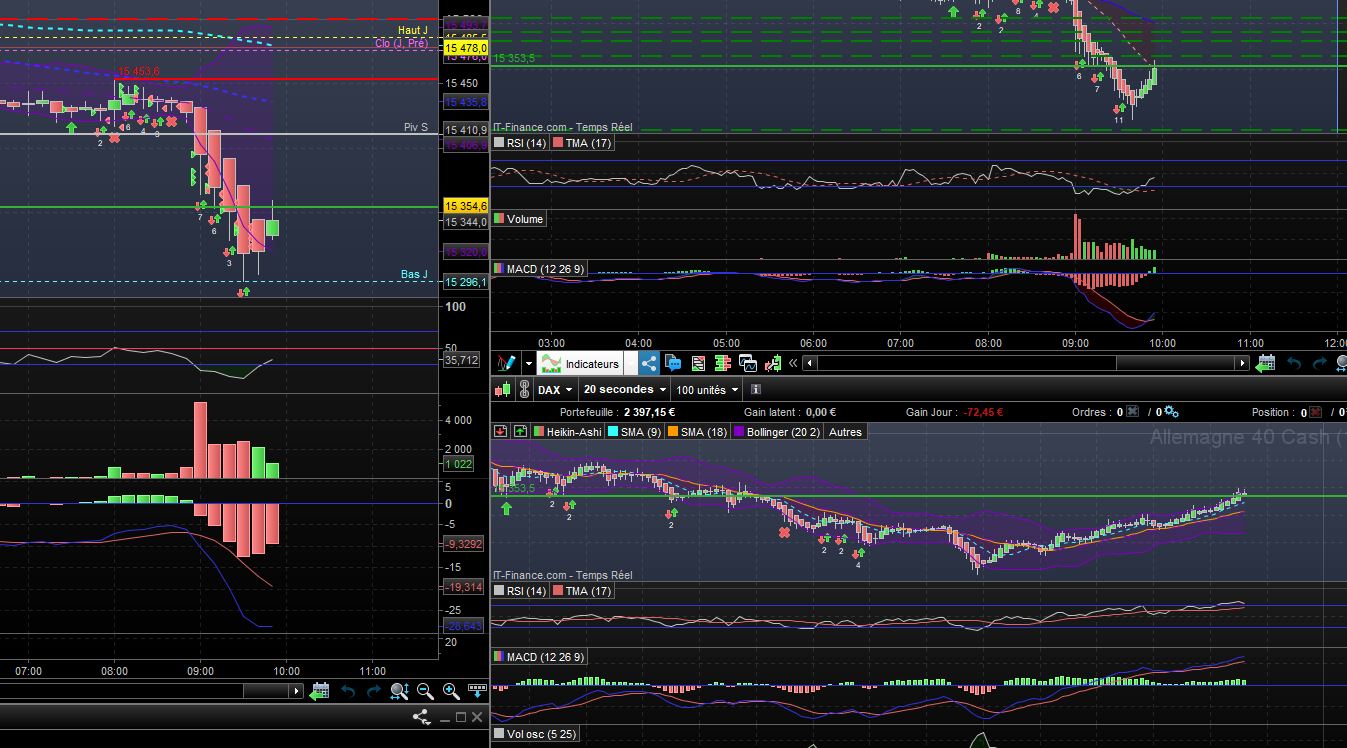
Task: Click the 15 354,6 current price tag
Action: pyautogui.click(x=466, y=206)
